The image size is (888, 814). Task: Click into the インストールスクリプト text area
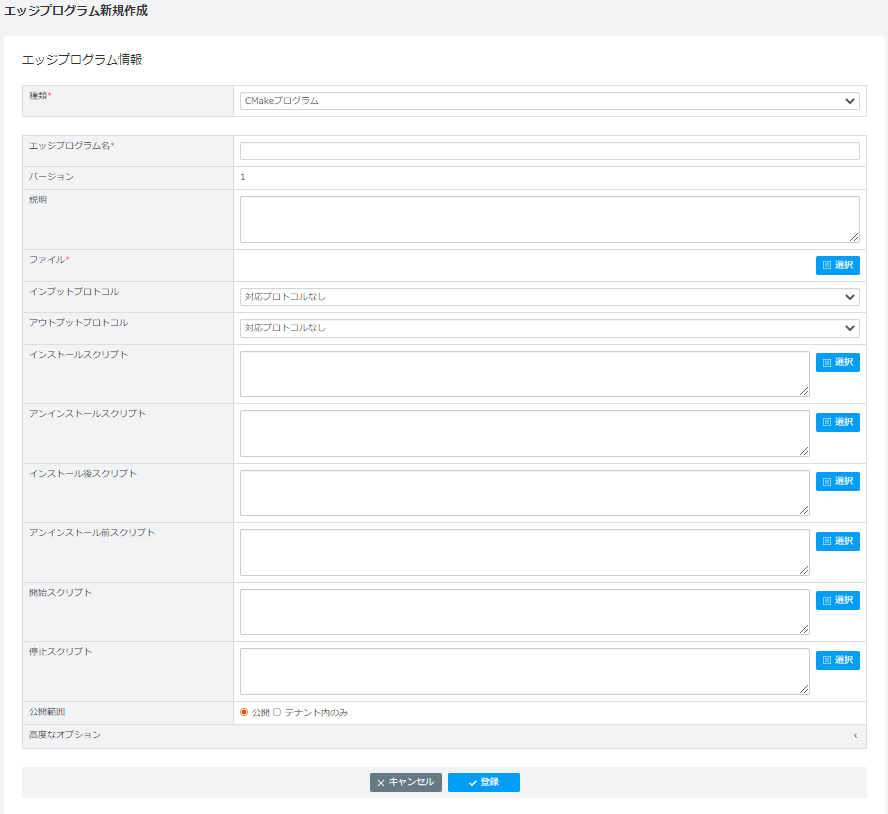tap(524, 374)
